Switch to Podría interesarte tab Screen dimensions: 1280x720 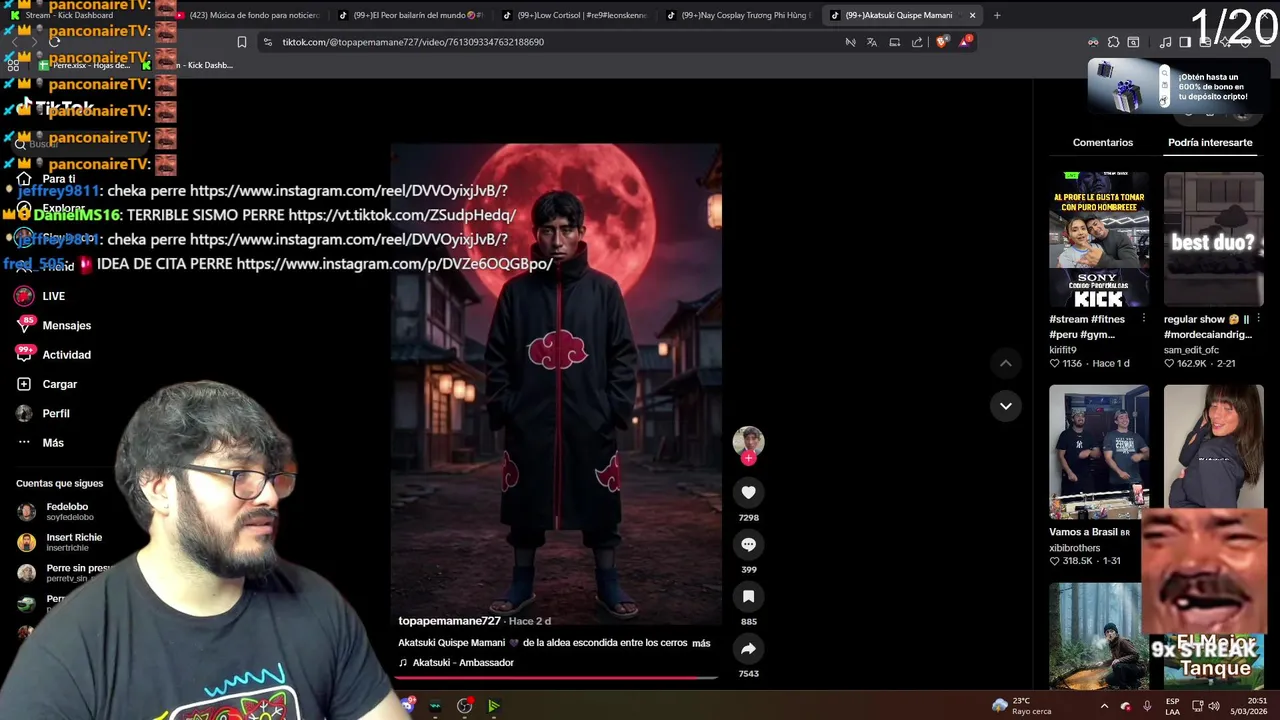pos(1210,143)
